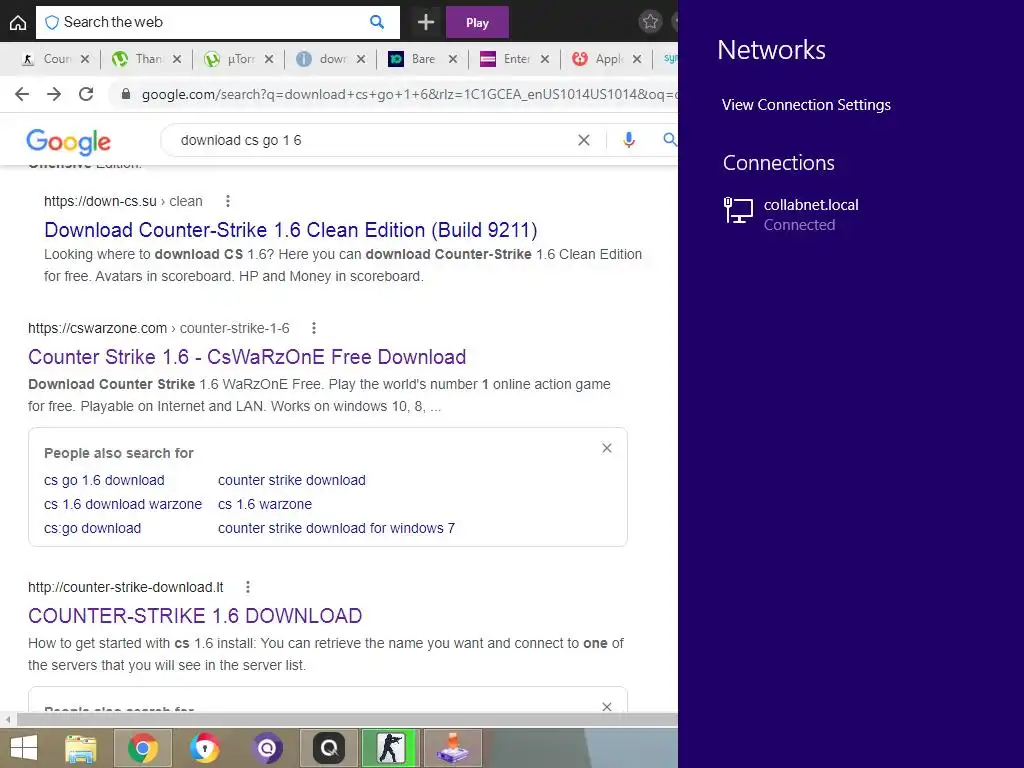Click the star favorites icon
This screenshot has height=768, width=1024.
(x=650, y=22)
